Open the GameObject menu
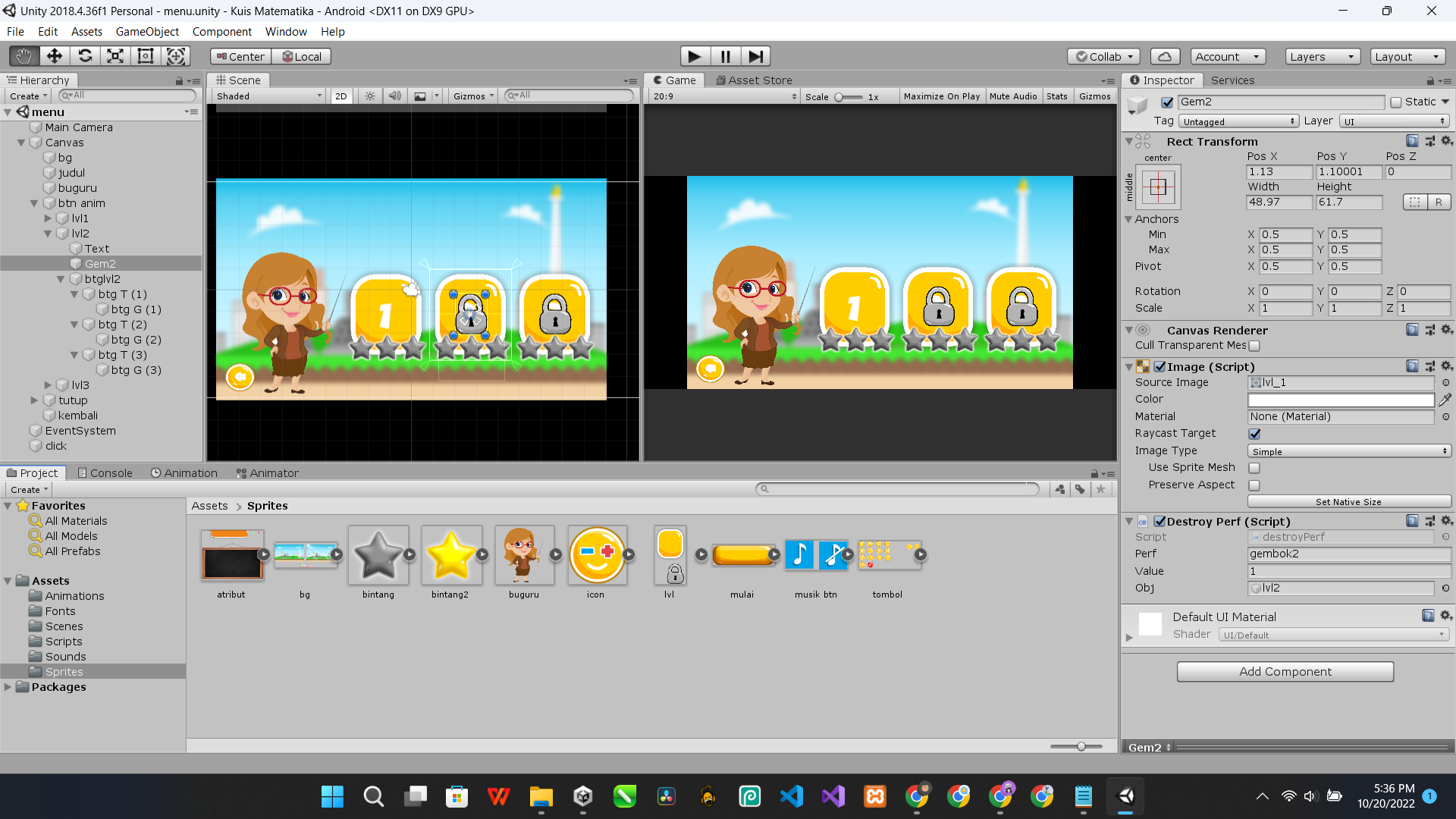 click(x=147, y=32)
